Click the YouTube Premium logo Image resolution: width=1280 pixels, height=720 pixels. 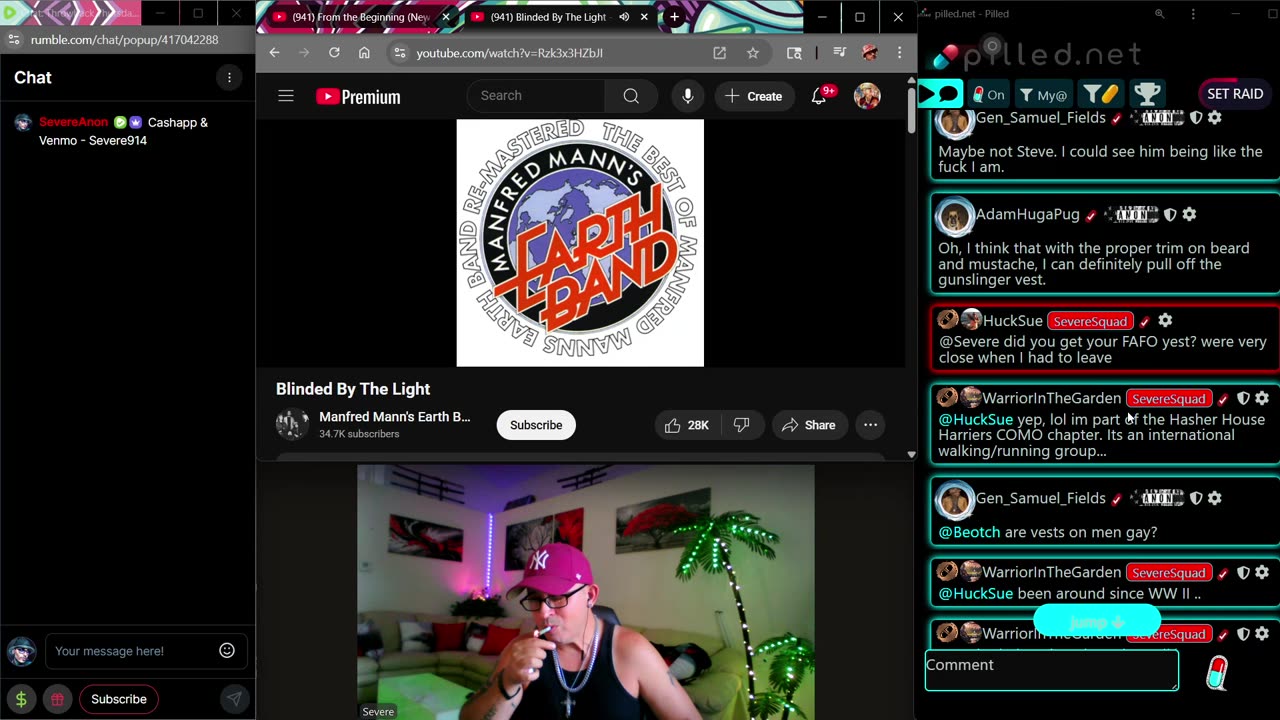point(358,96)
